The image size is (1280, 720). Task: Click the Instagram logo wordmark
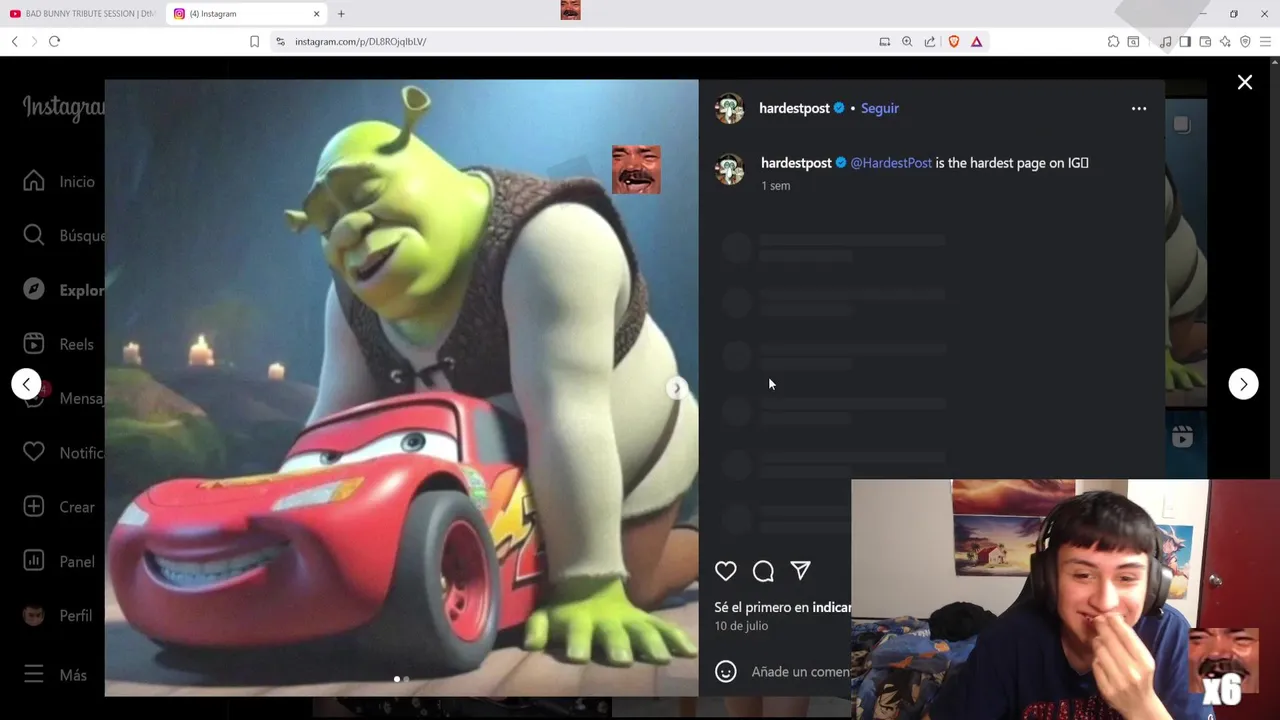click(x=63, y=107)
